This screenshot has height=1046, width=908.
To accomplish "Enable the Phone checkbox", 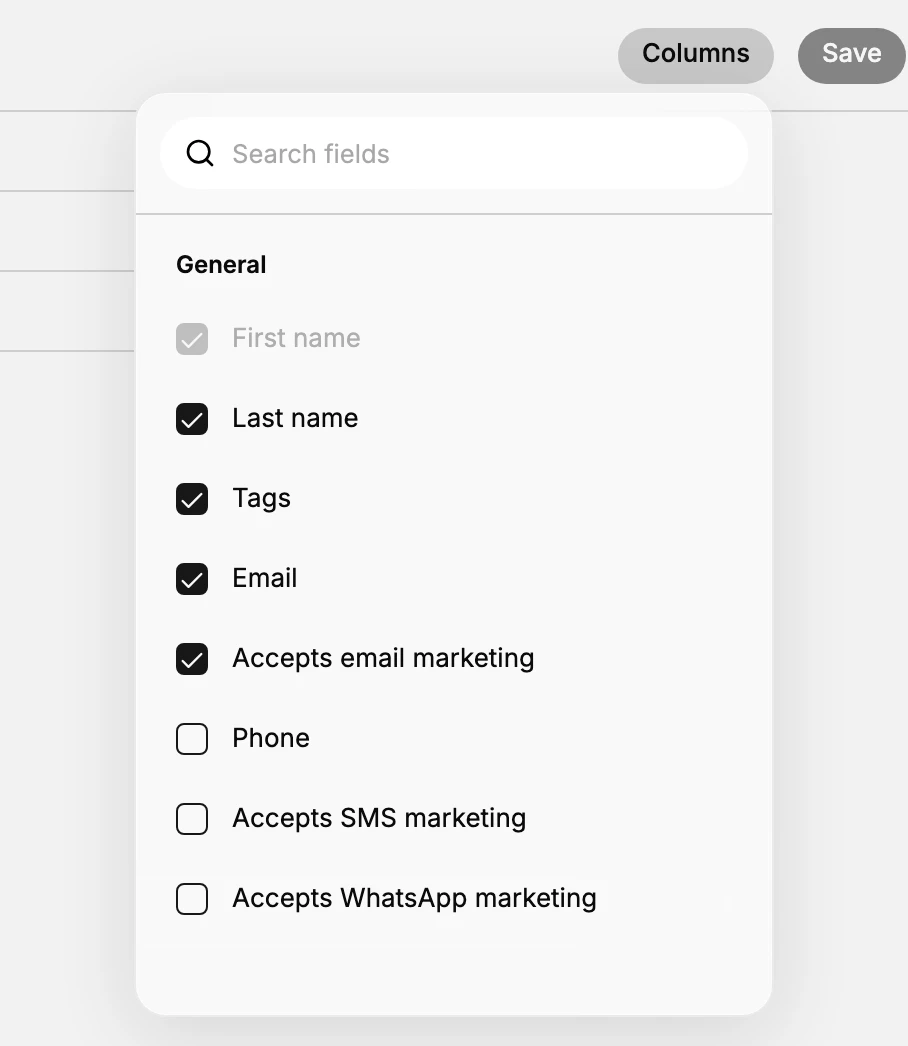I will [x=192, y=739].
